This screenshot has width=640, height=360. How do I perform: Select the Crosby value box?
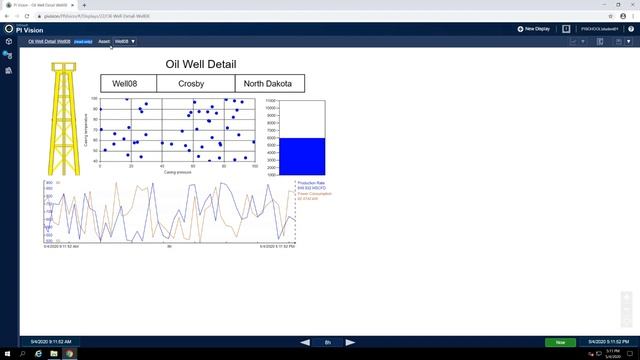pos(196,83)
